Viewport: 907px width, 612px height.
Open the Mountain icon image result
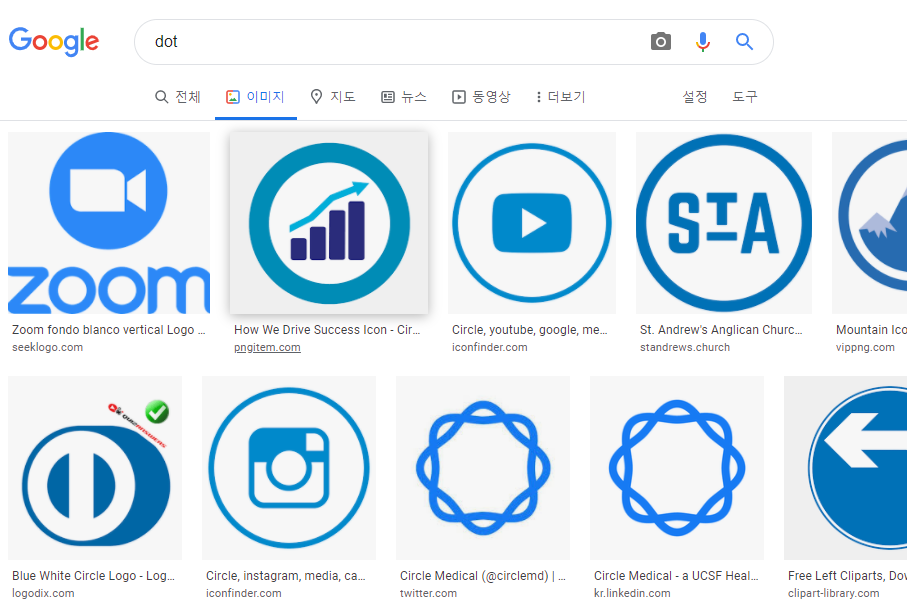tap(869, 223)
